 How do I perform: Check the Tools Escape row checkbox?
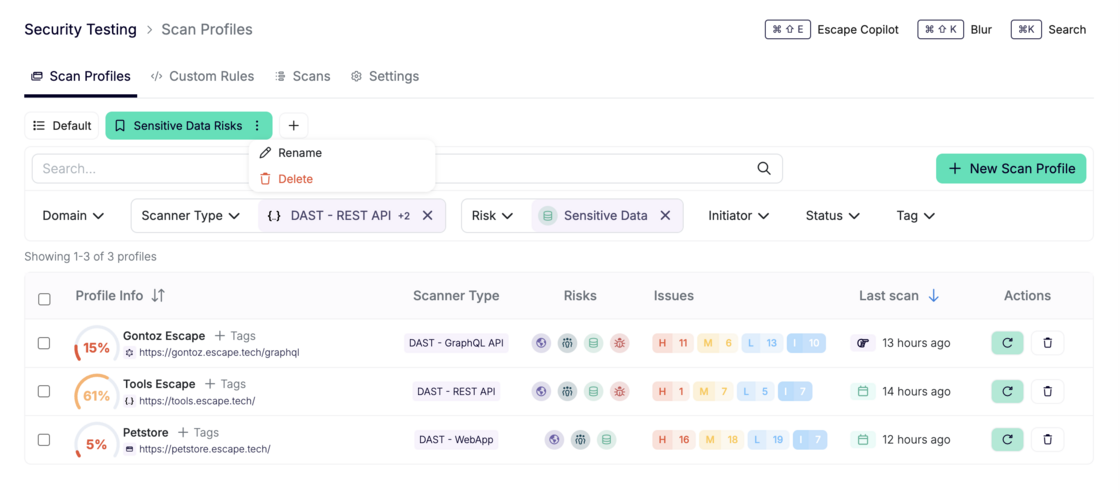[44, 391]
